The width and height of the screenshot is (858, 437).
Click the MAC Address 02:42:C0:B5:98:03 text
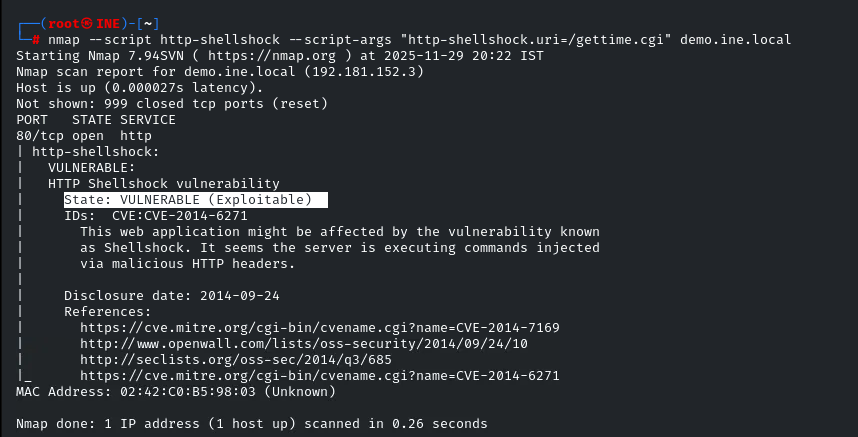[x=147, y=392]
